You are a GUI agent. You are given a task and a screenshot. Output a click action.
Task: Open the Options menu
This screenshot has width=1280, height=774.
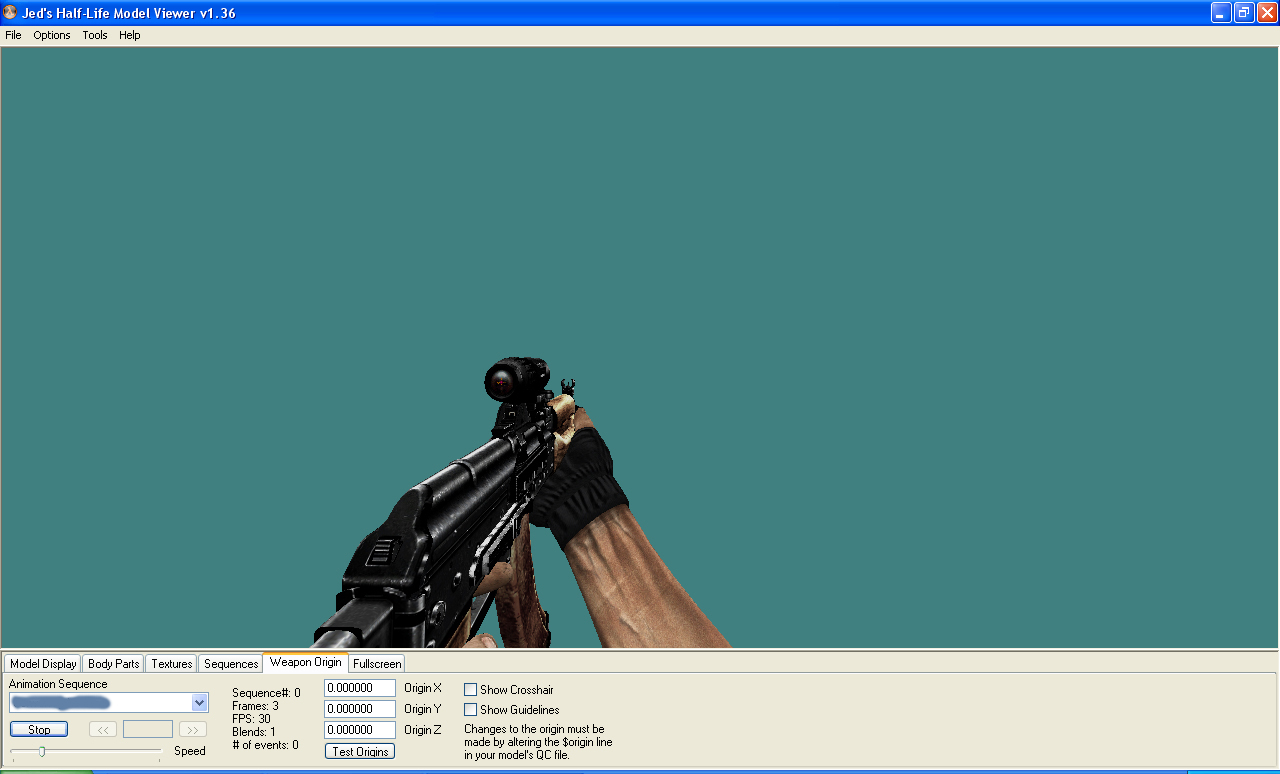[52, 35]
